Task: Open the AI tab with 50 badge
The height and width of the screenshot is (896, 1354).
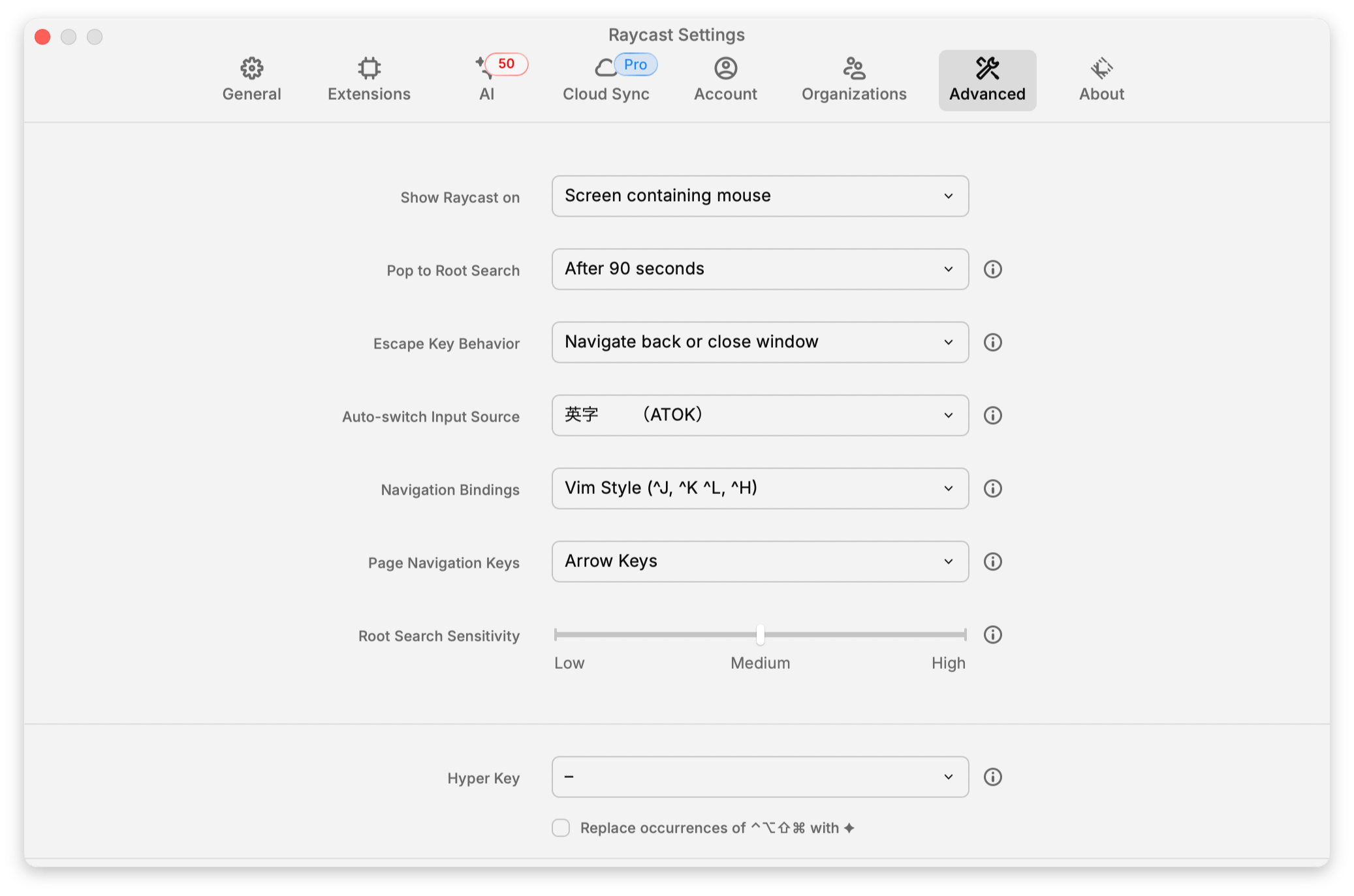Action: click(x=487, y=80)
